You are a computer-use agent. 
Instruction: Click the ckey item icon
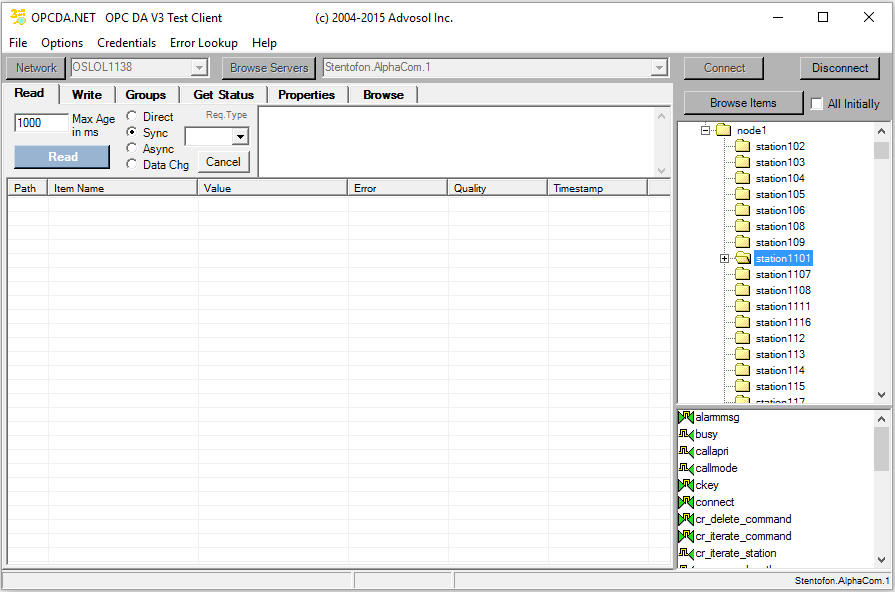click(685, 485)
